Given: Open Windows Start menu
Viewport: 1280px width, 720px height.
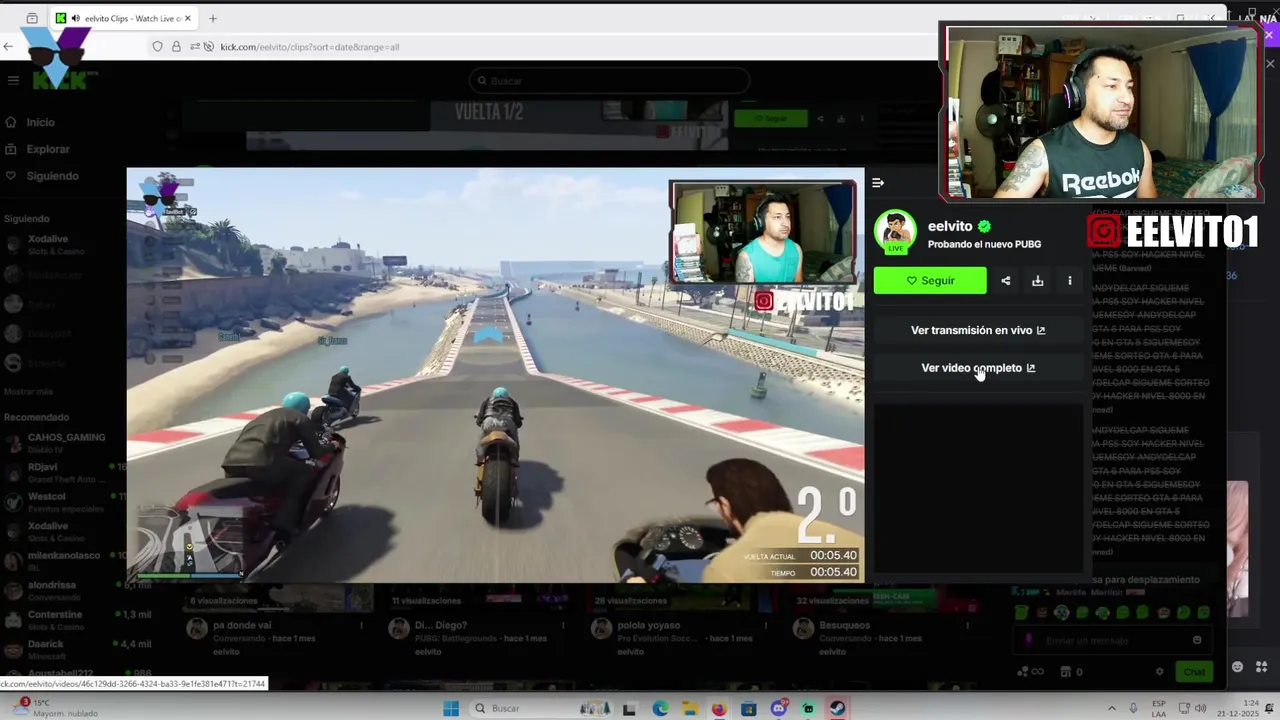Looking at the screenshot, I should point(451,709).
